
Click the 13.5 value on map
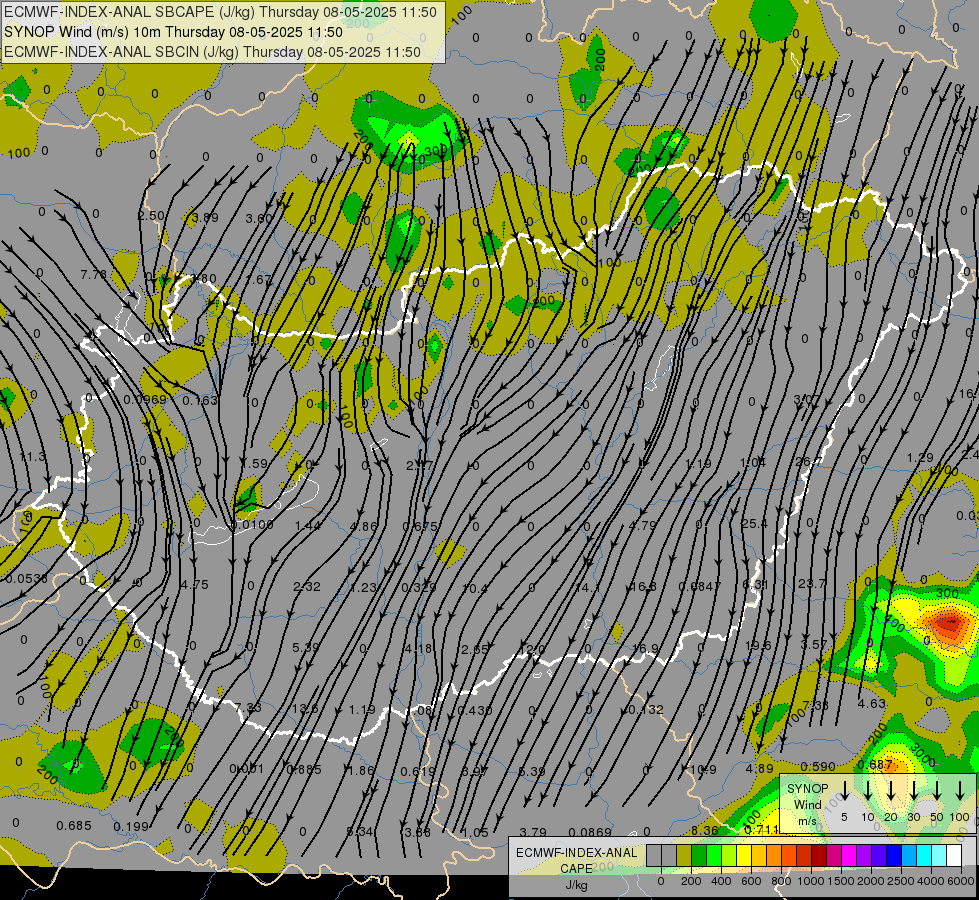(305, 709)
